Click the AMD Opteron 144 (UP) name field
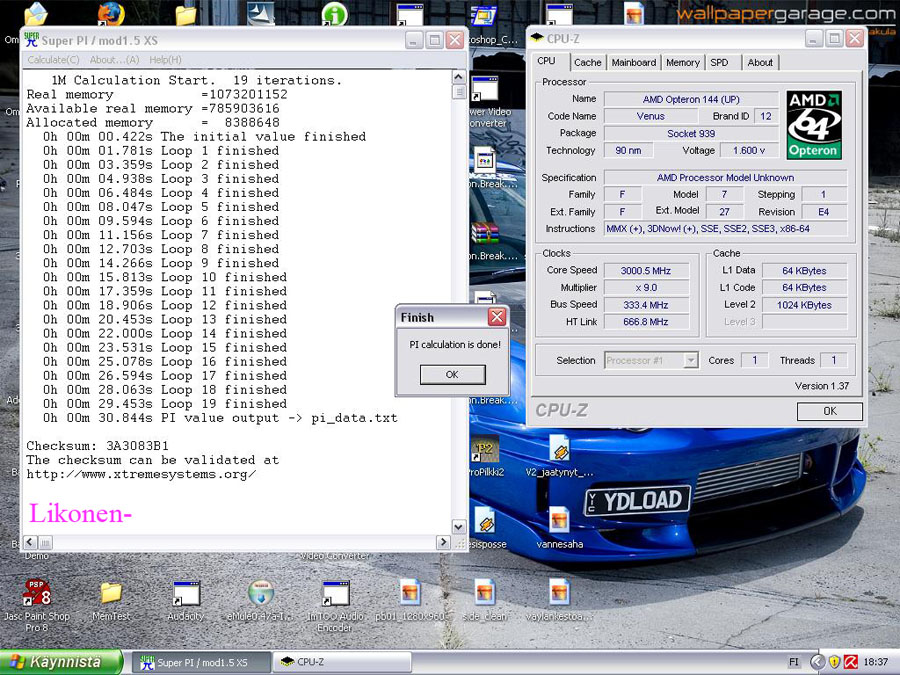900x675 pixels. [691, 99]
